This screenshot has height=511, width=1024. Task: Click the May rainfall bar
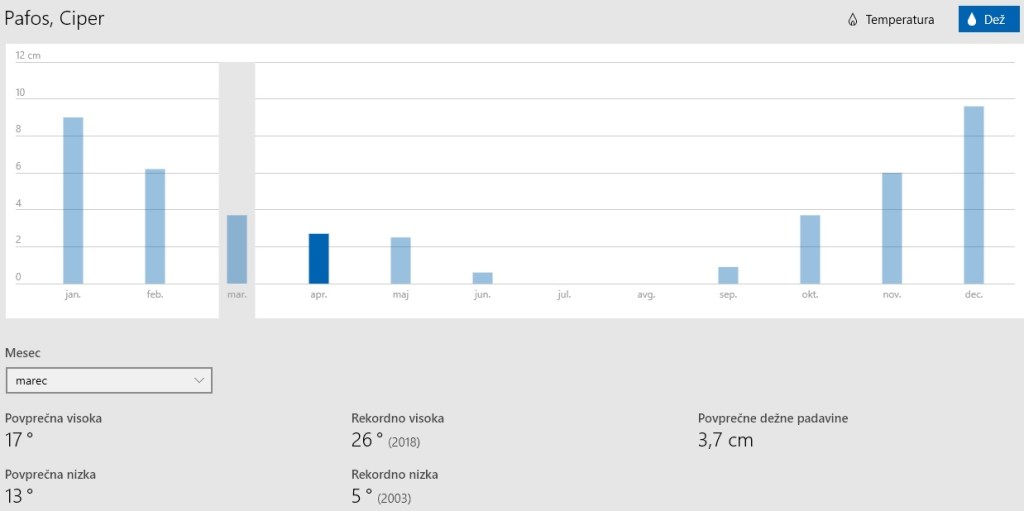click(x=401, y=260)
